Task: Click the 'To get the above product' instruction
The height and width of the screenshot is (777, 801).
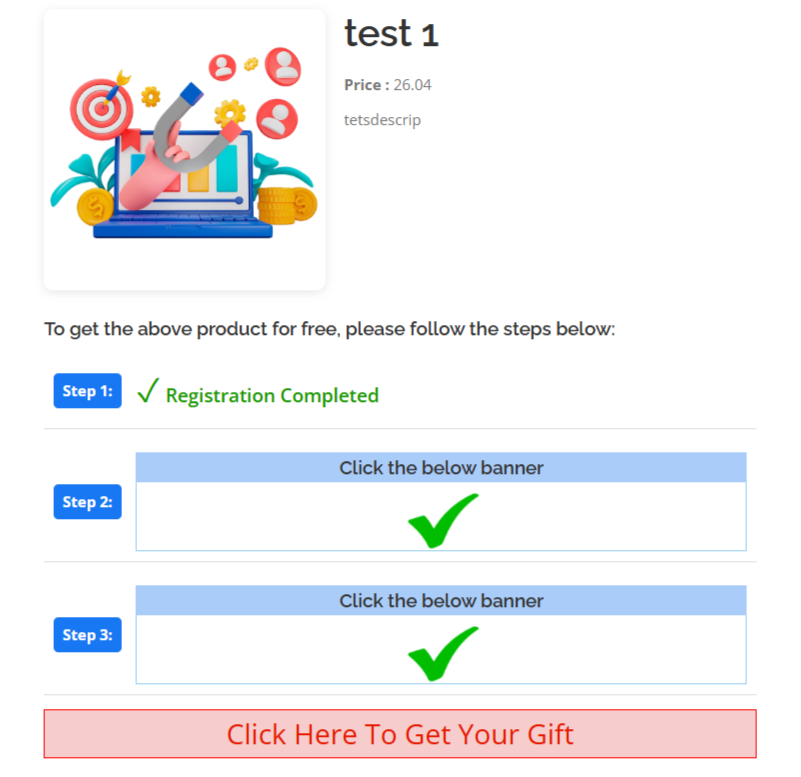Action: (329, 329)
